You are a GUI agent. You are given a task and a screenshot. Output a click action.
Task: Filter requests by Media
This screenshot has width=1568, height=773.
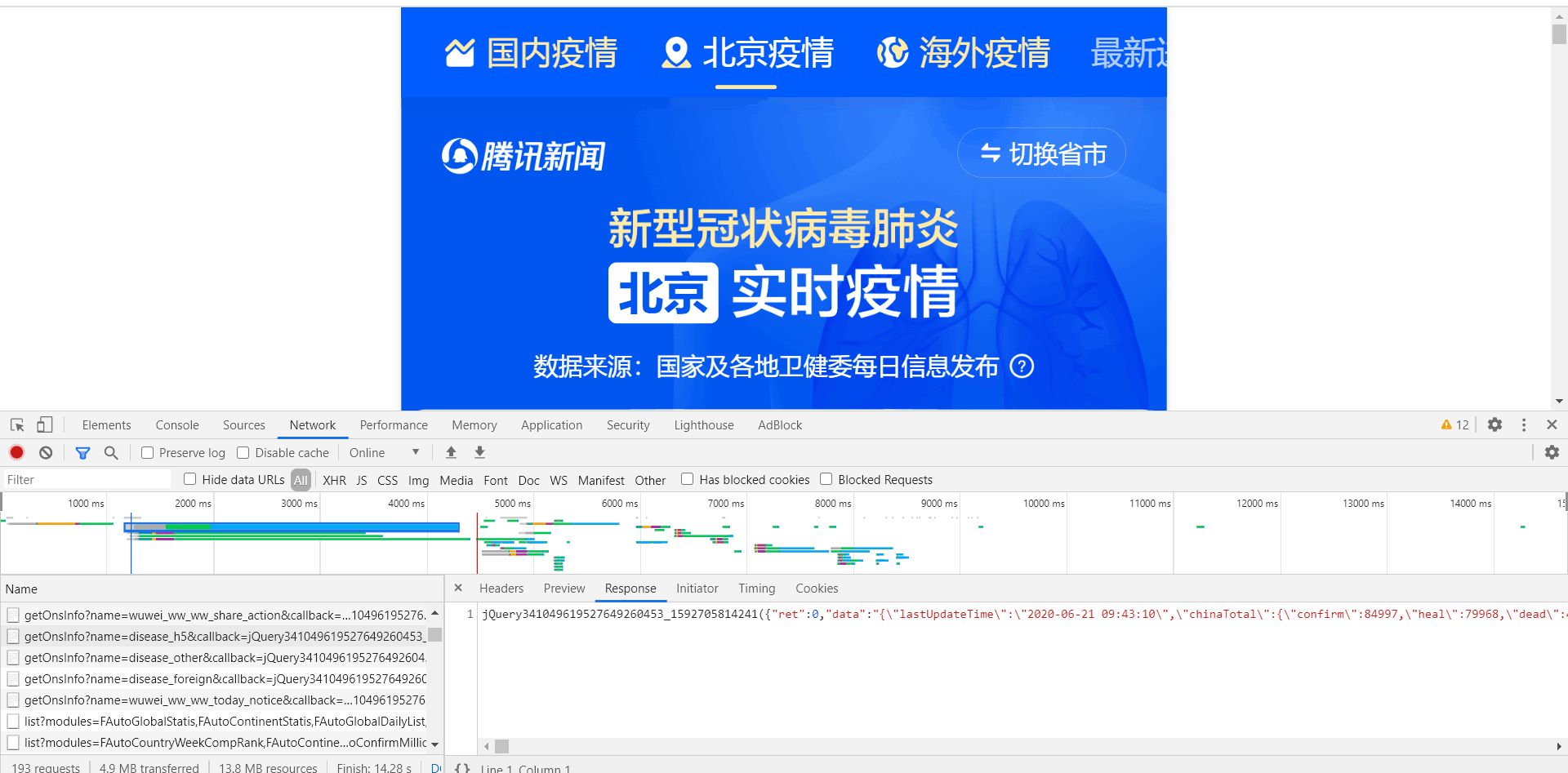(x=457, y=481)
